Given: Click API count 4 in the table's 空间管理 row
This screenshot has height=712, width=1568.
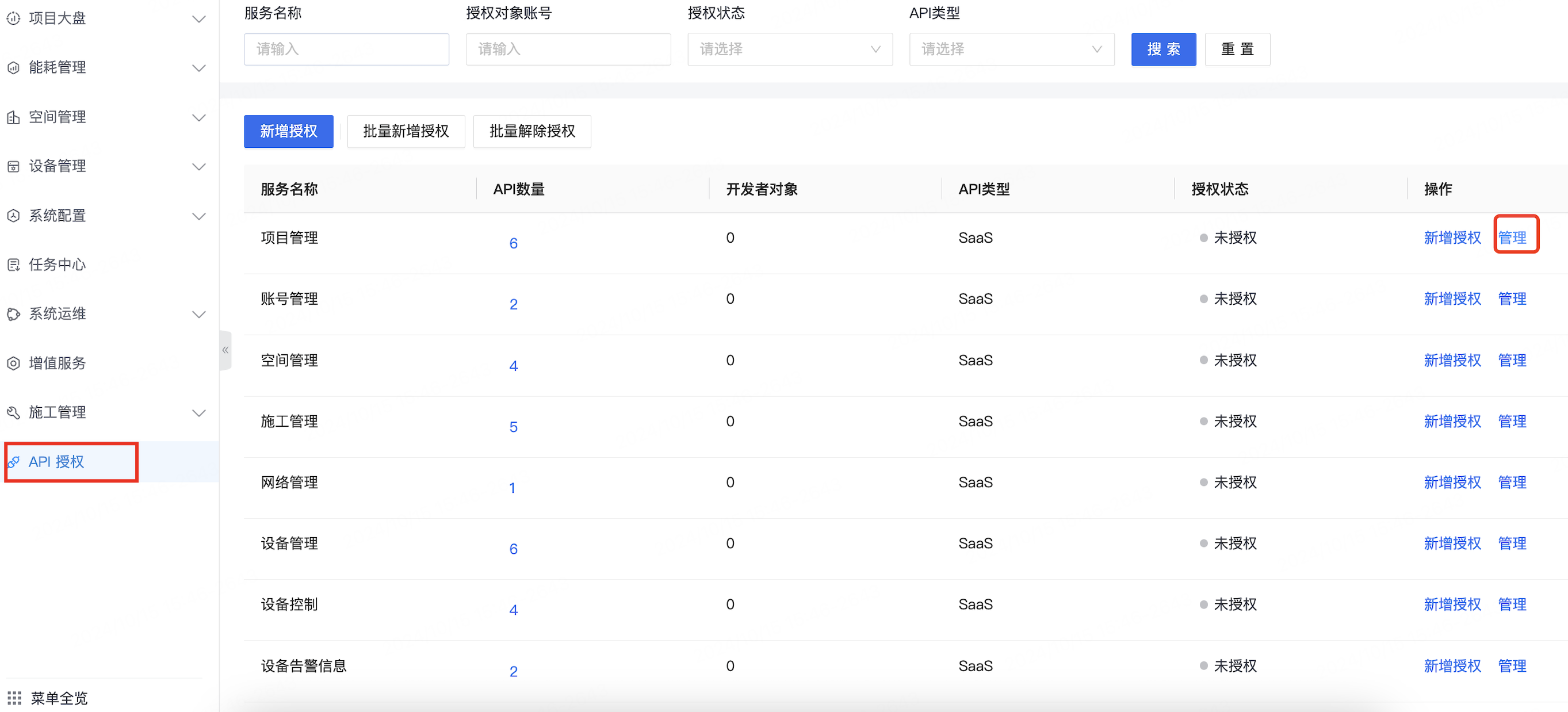Looking at the screenshot, I should [x=513, y=366].
